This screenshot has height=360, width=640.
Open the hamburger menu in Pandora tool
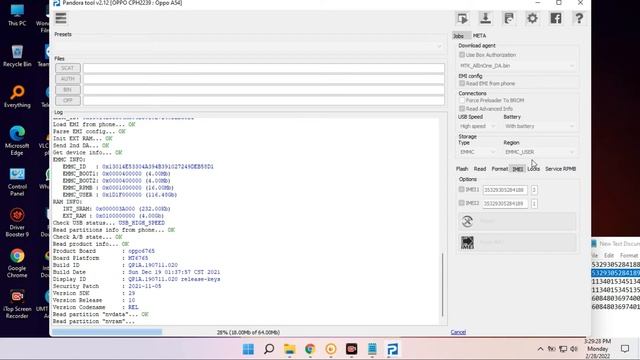61,18
